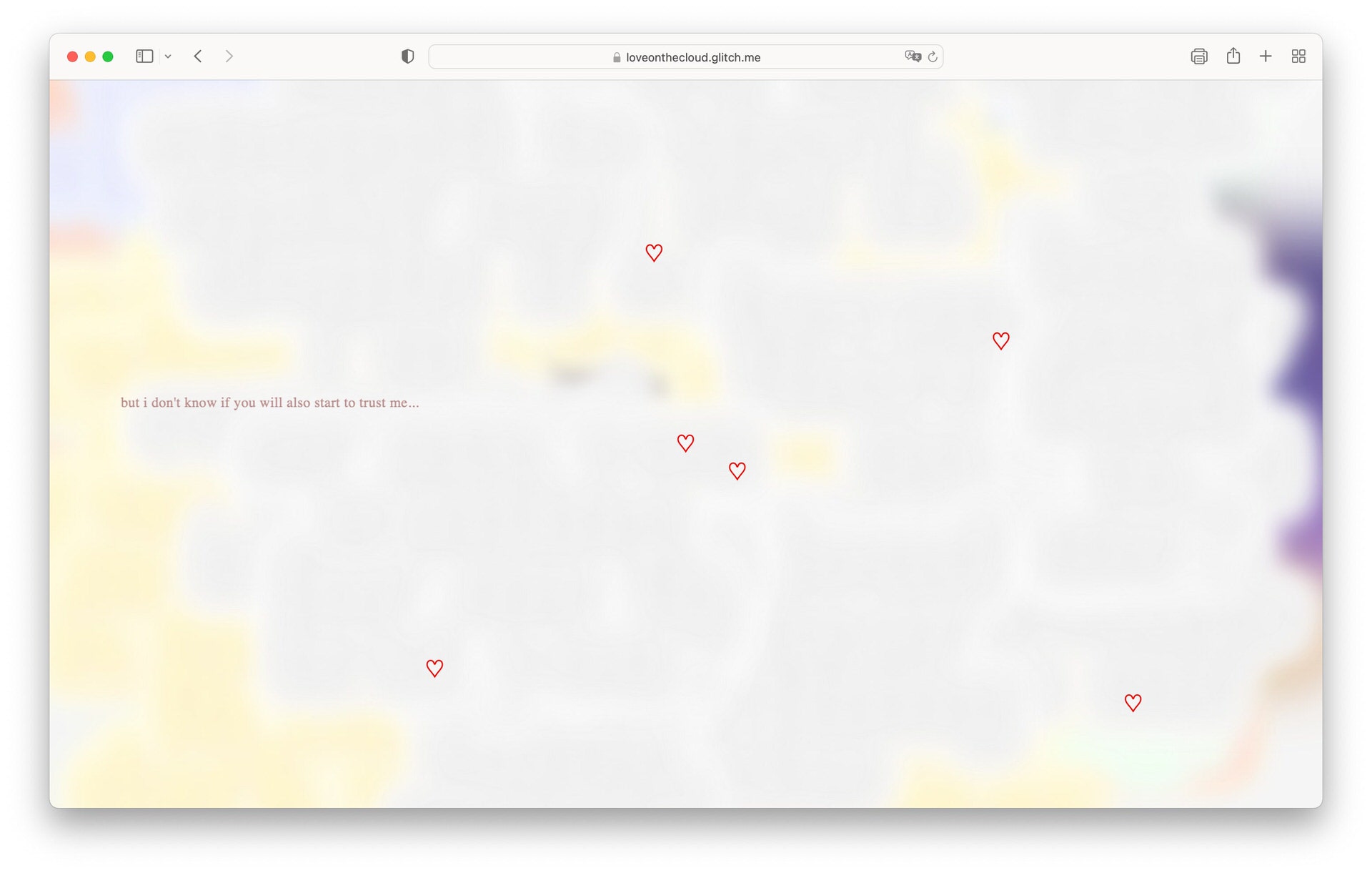1372x873 pixels.
Task: Click the green full-screen window button
Action: pyautogui.click(x=108, y=56)
